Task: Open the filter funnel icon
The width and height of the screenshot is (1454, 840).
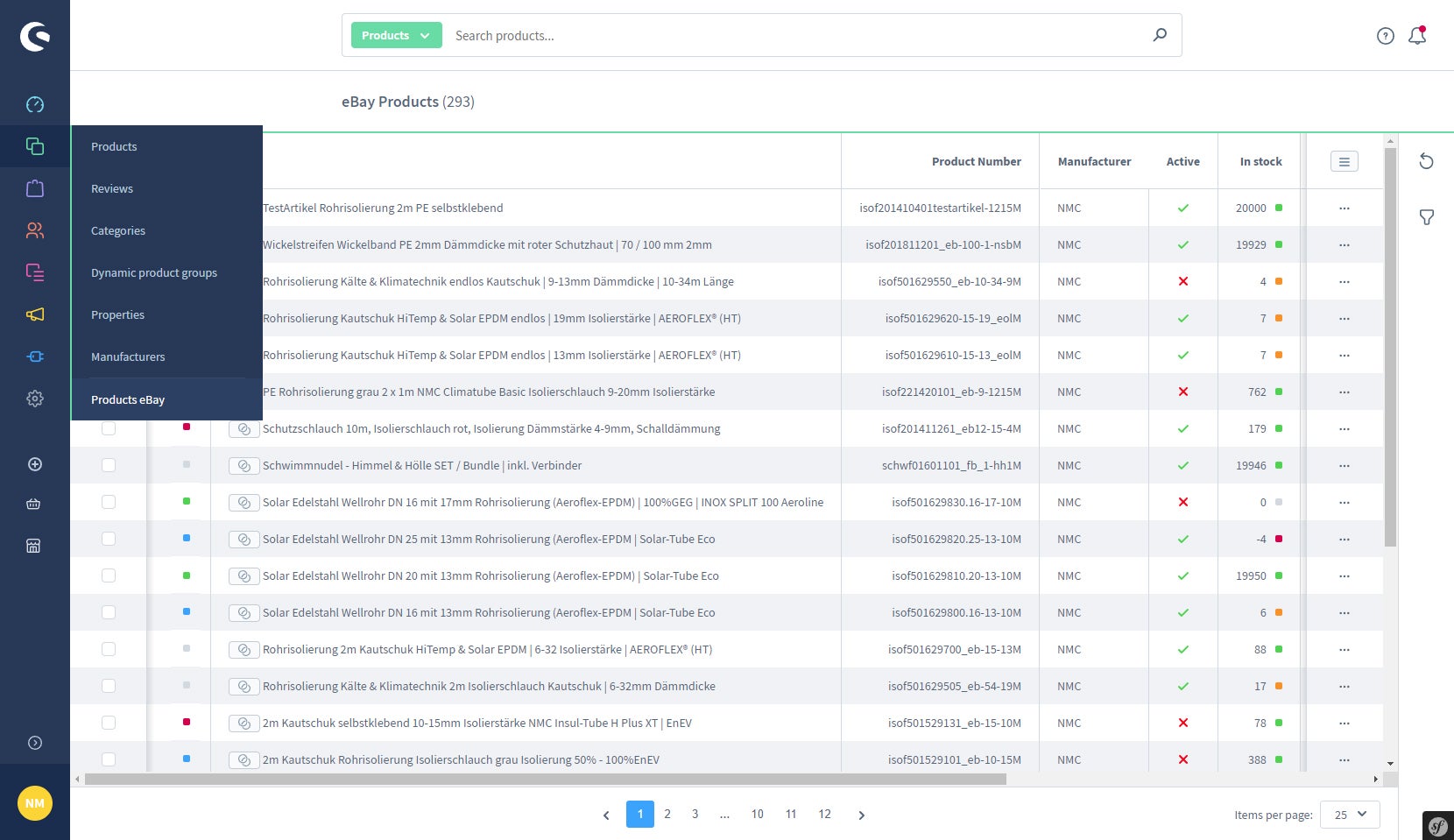Action: (x=1426, y=217)
